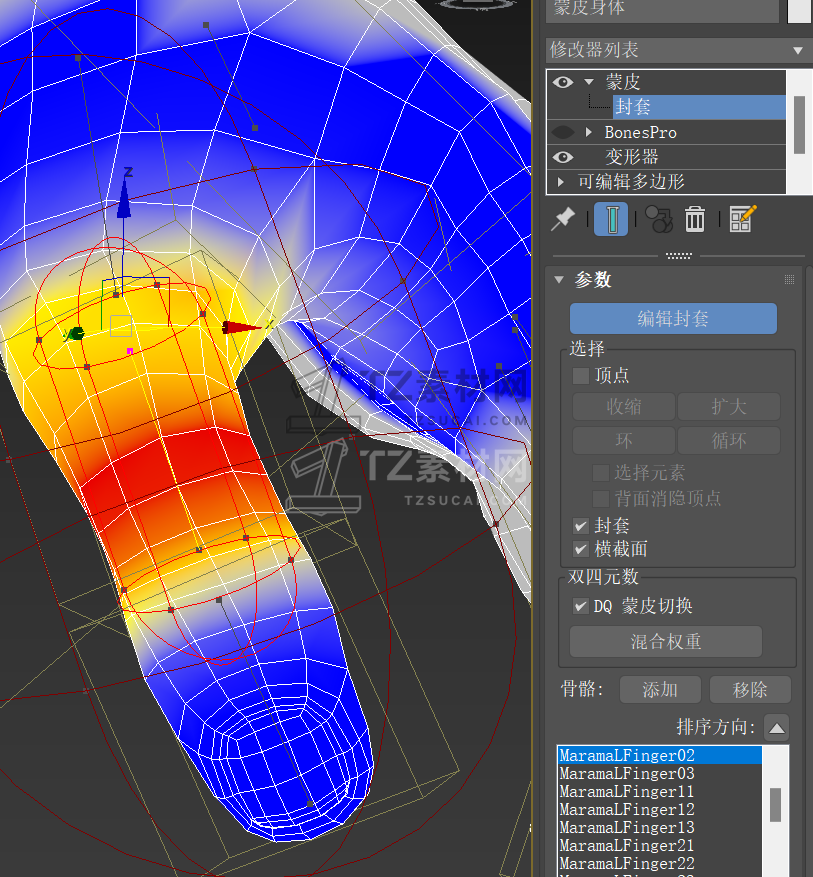Disable the DQ 蒙皮切换 checkbox
813x877 pixels.
coord(581,606)
